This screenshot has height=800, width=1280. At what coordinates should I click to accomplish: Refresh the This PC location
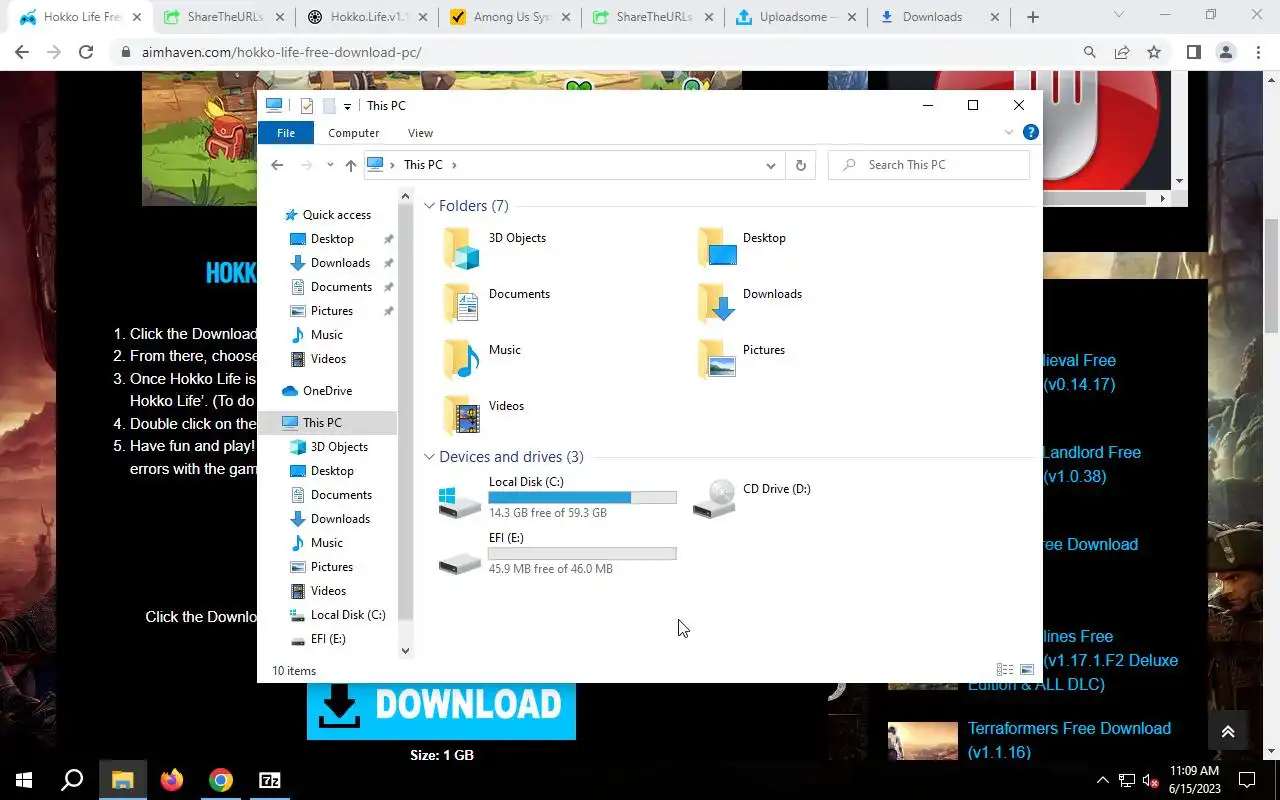[800, 165]
